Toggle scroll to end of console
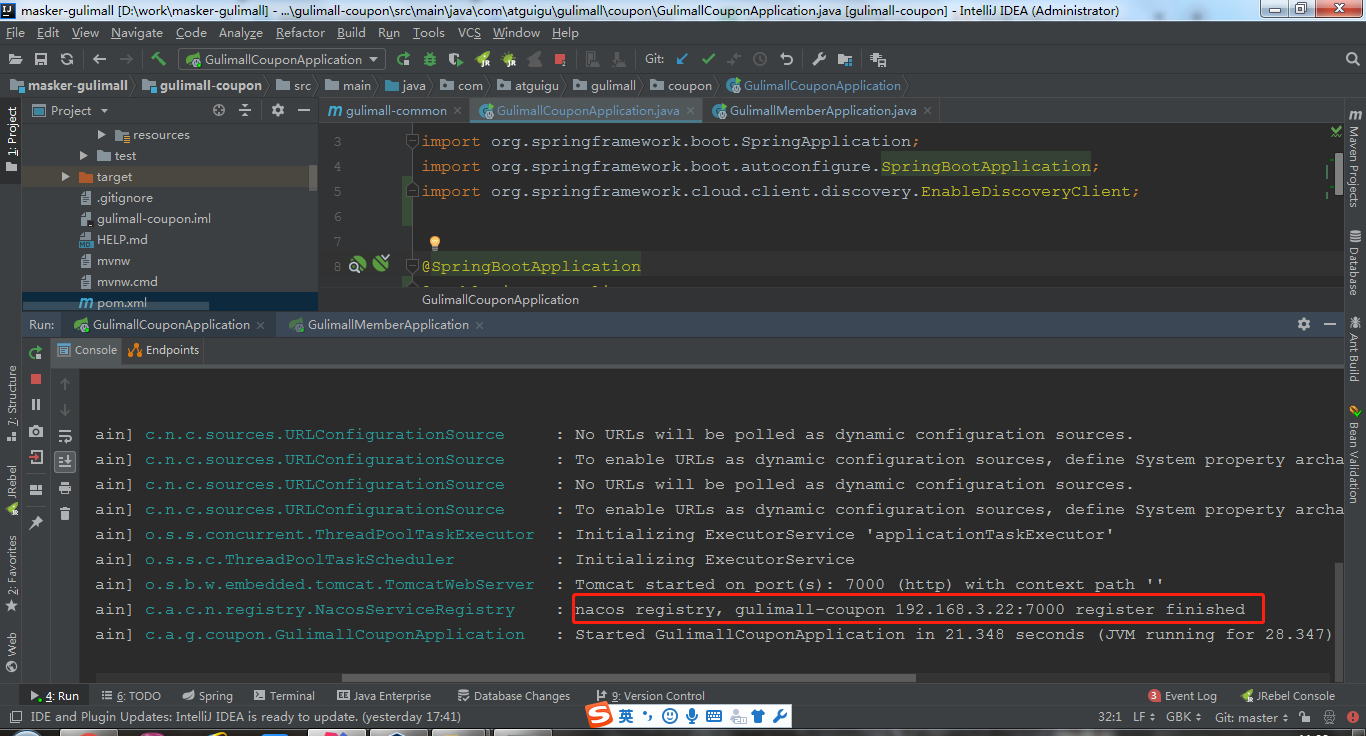 65,461
